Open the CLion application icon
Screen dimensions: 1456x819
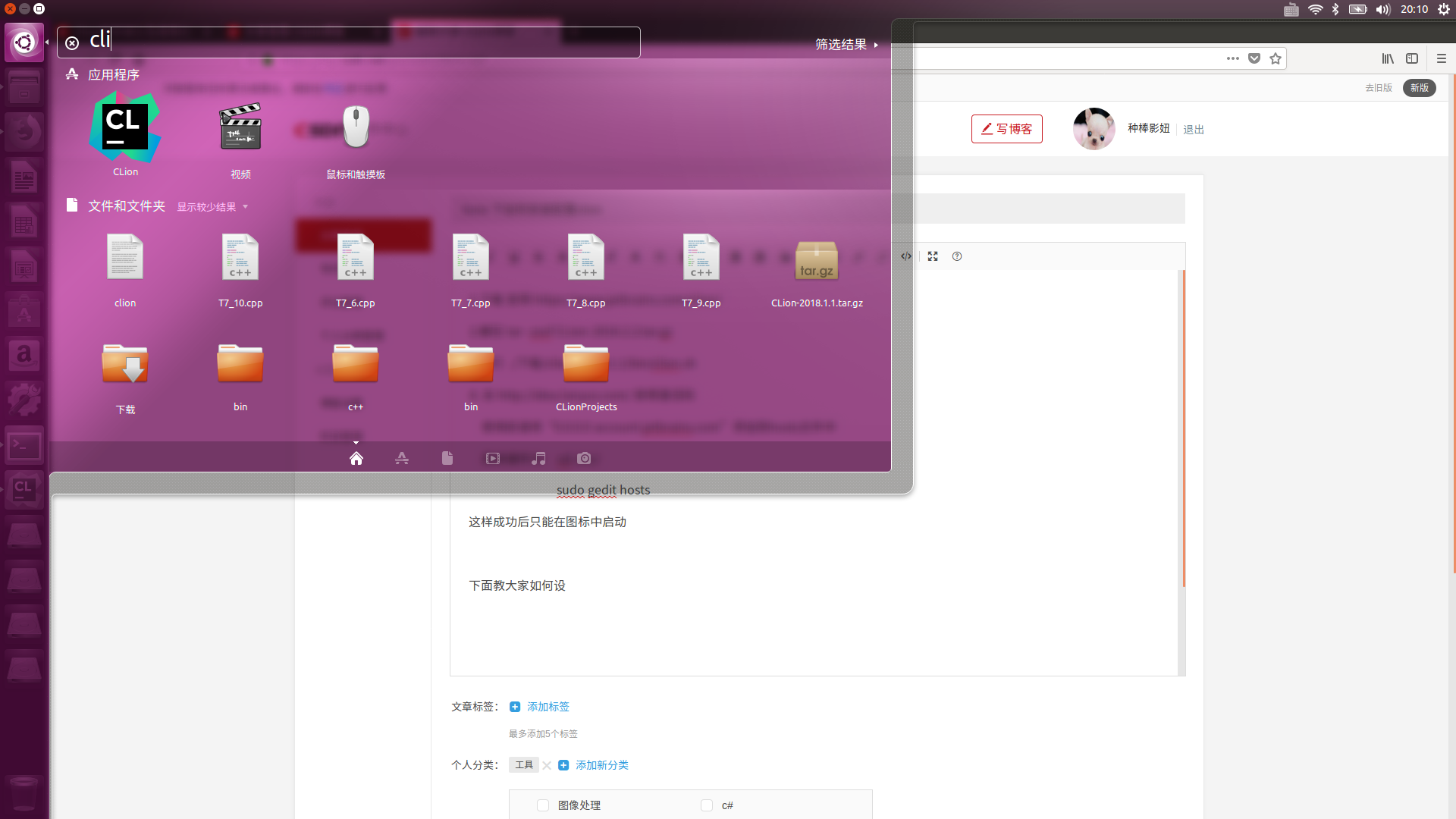[125, 128]
